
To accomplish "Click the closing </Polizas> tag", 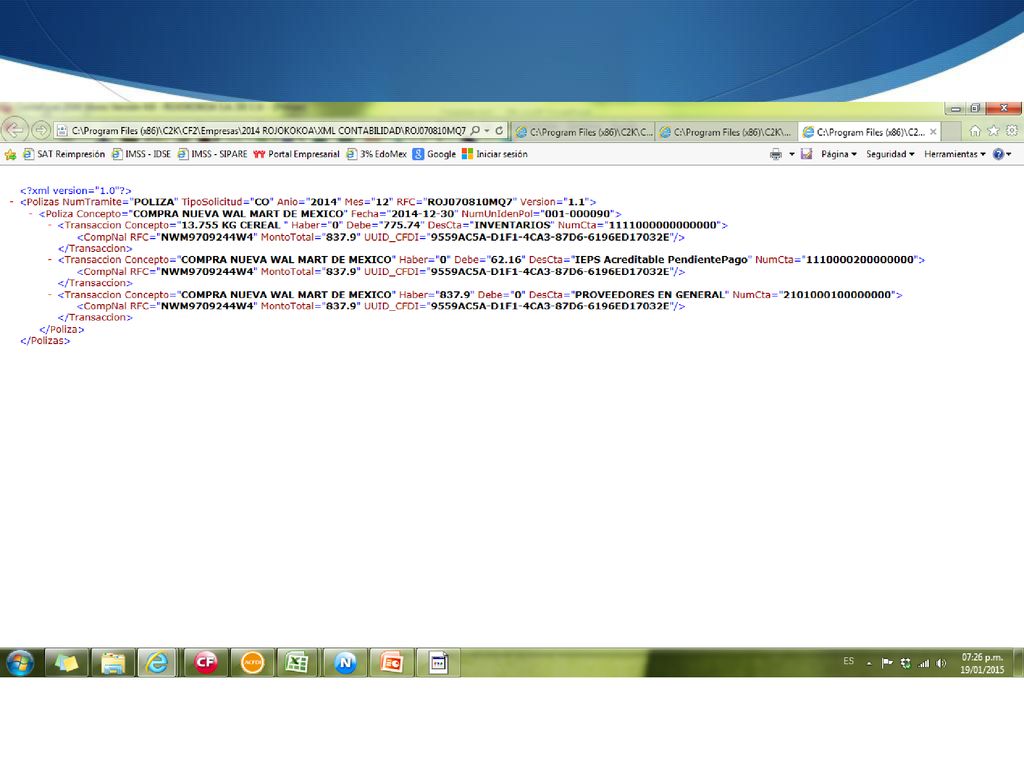I will tap(45, 341).
